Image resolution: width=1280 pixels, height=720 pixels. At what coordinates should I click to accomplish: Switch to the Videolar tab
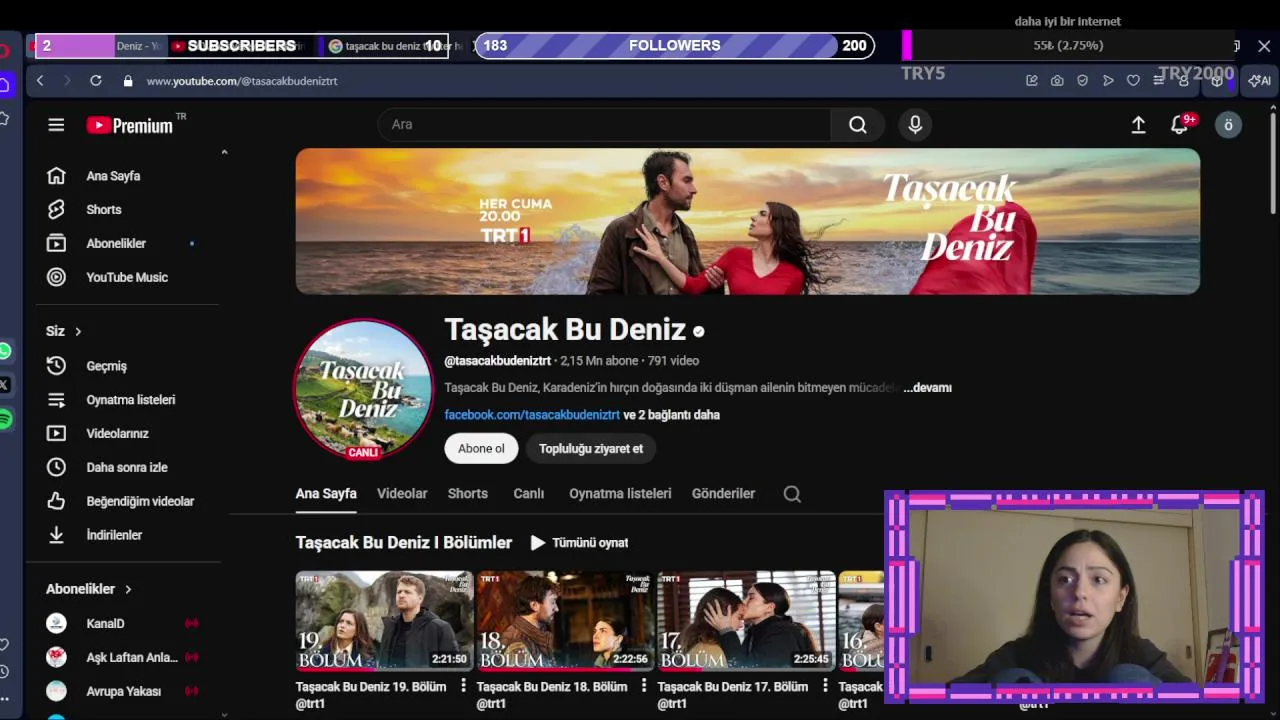[402, 494]
